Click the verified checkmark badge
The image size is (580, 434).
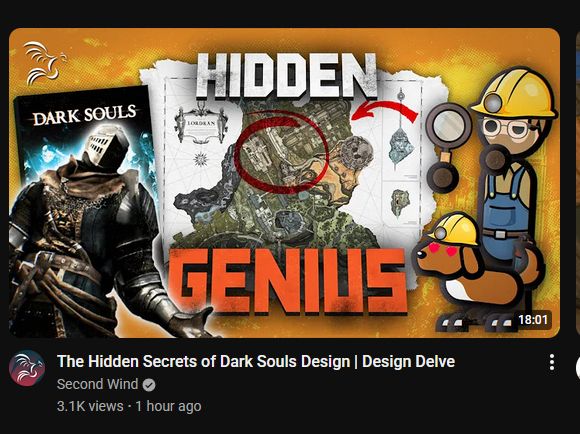(x=149, y=385)
